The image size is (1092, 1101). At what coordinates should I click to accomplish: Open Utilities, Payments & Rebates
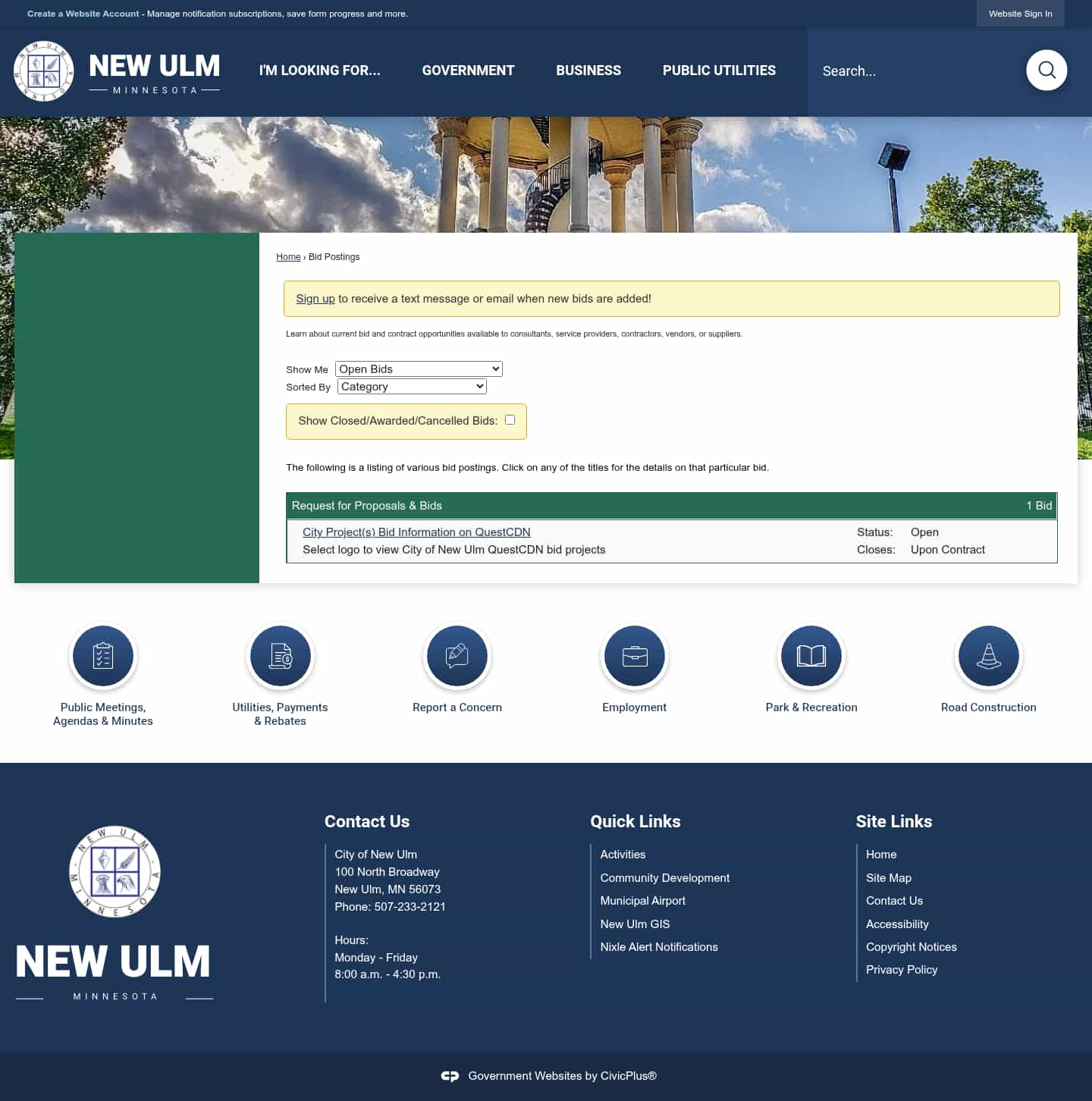(280, 656)
